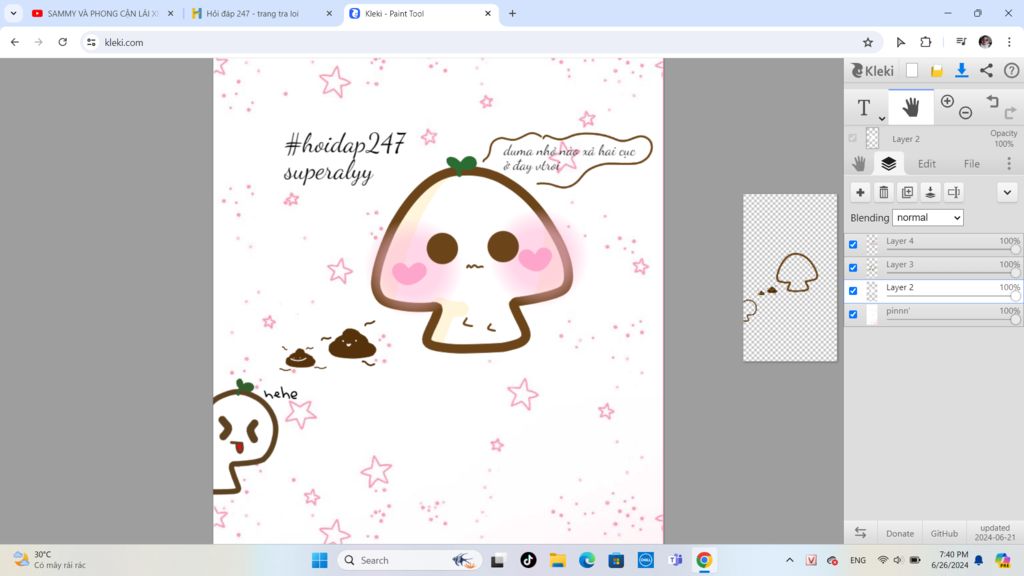Open the weather widget showing 30°C

[51, 560]
